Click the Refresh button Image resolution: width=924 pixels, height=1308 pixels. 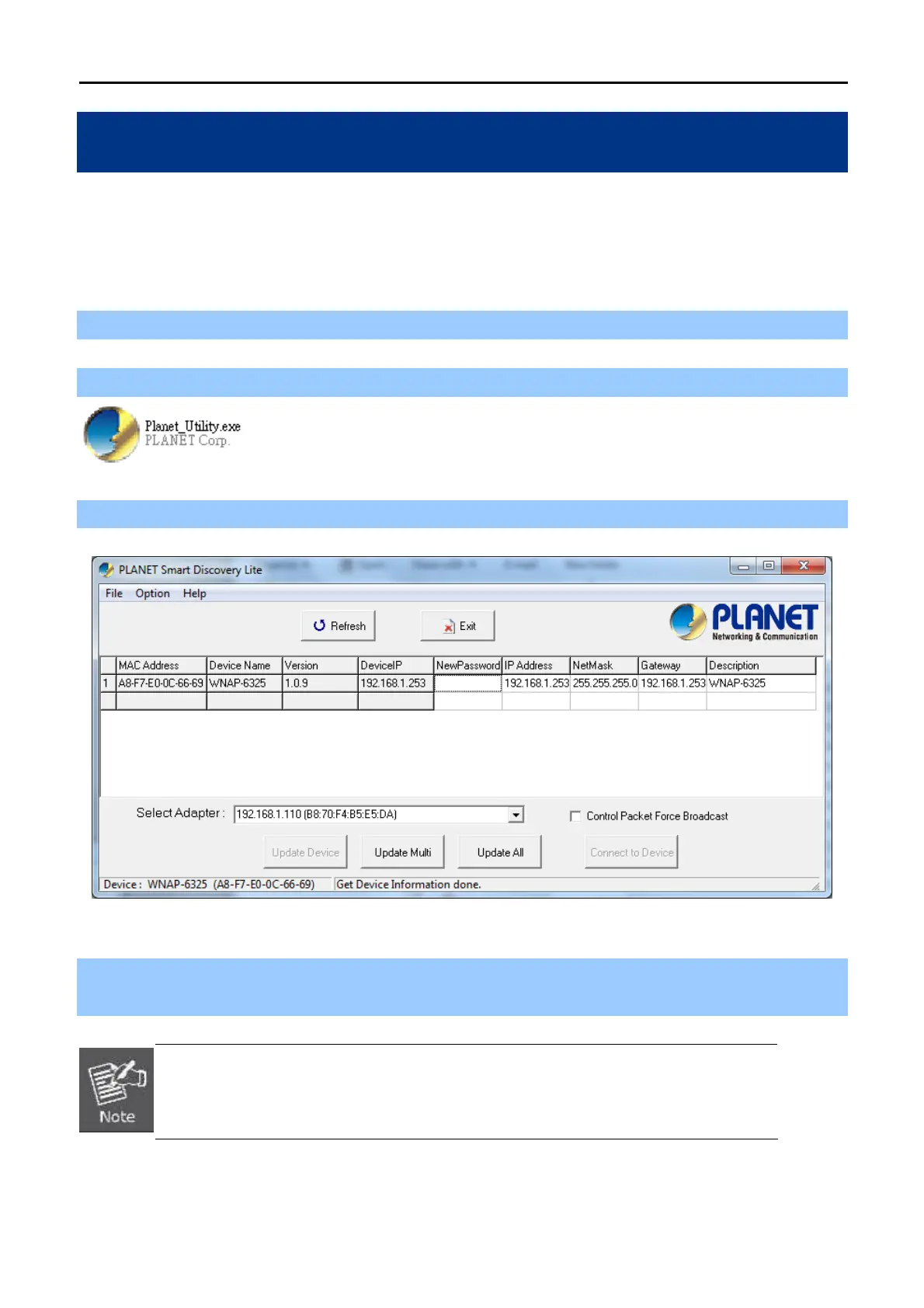339,626
